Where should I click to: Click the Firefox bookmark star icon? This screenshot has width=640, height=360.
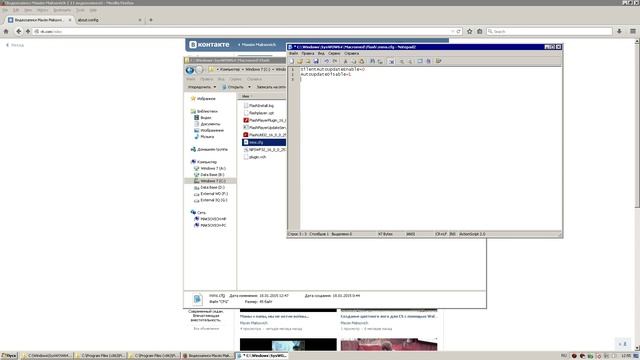[469, 31]
